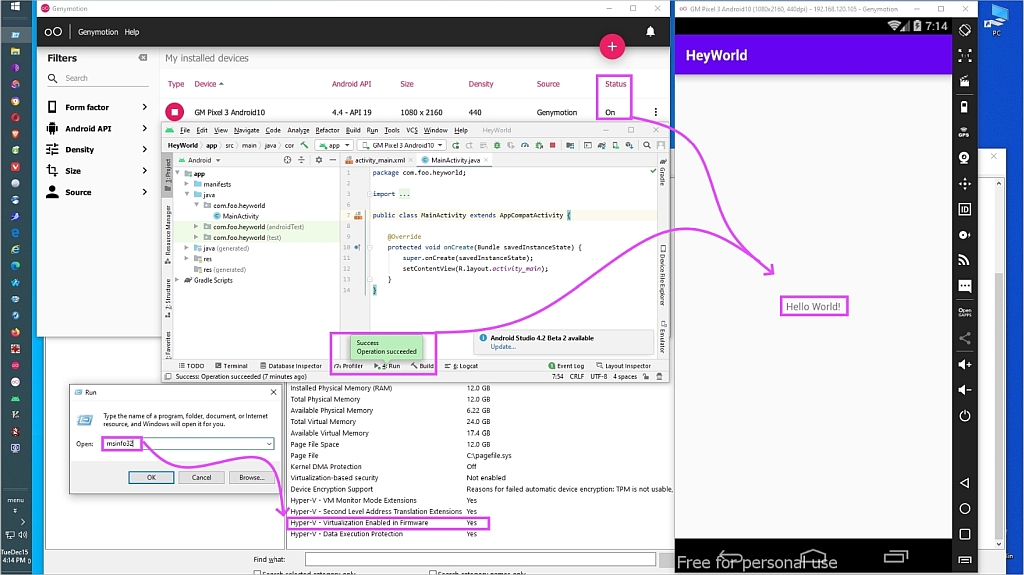1024x575 pixels.
Task: Click Open GAPPS in emulator sidebar
Action: [x=965, y=312]
